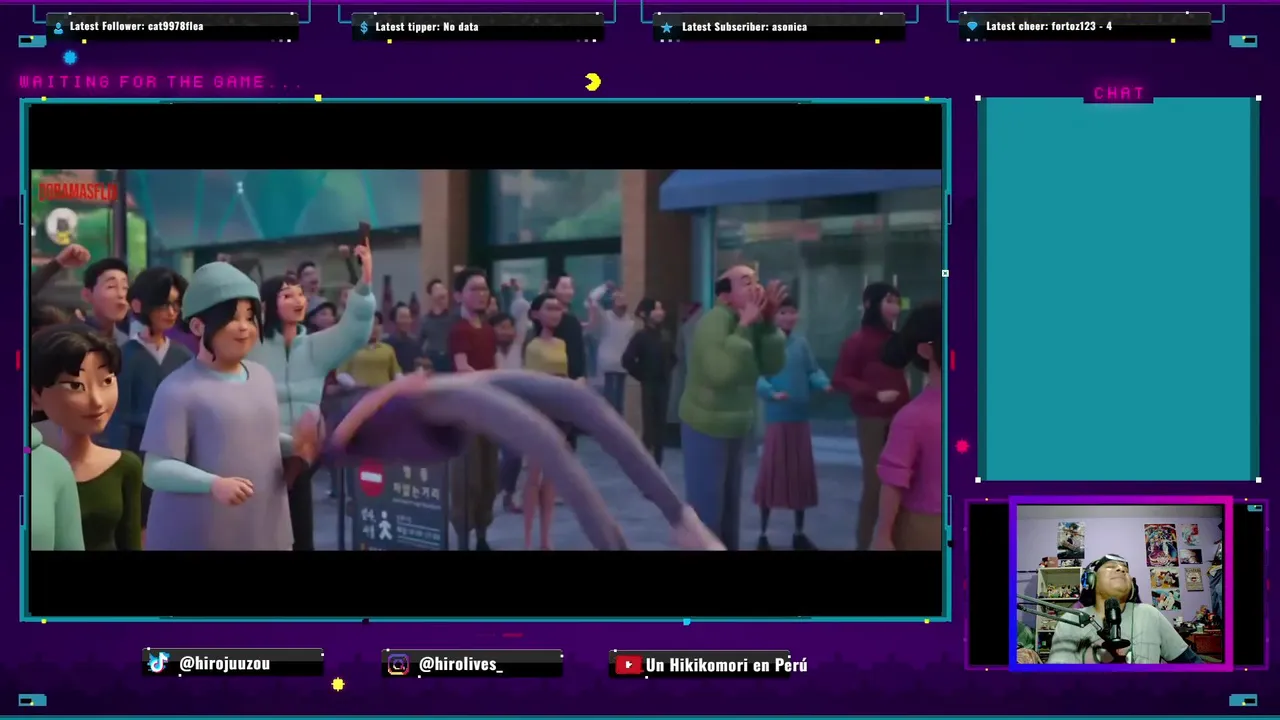
Task: Click the Latest Follower person icon
Action: coord(58,27)
